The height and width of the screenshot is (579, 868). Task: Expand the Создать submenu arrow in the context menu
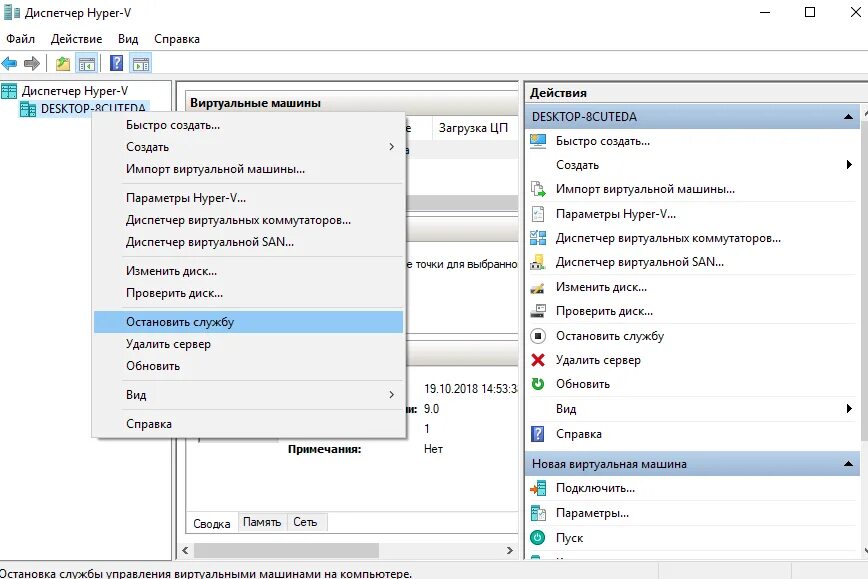click(x=391, y=147)
